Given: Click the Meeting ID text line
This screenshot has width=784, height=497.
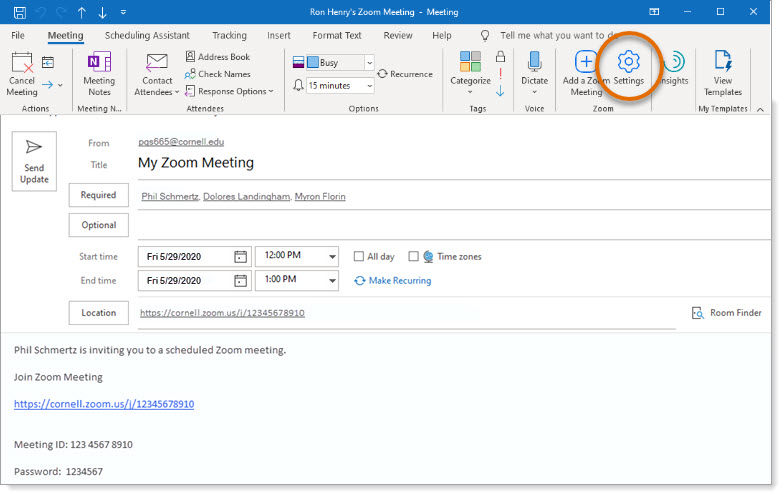Looking at the screenshot, I should pos(73,444).
